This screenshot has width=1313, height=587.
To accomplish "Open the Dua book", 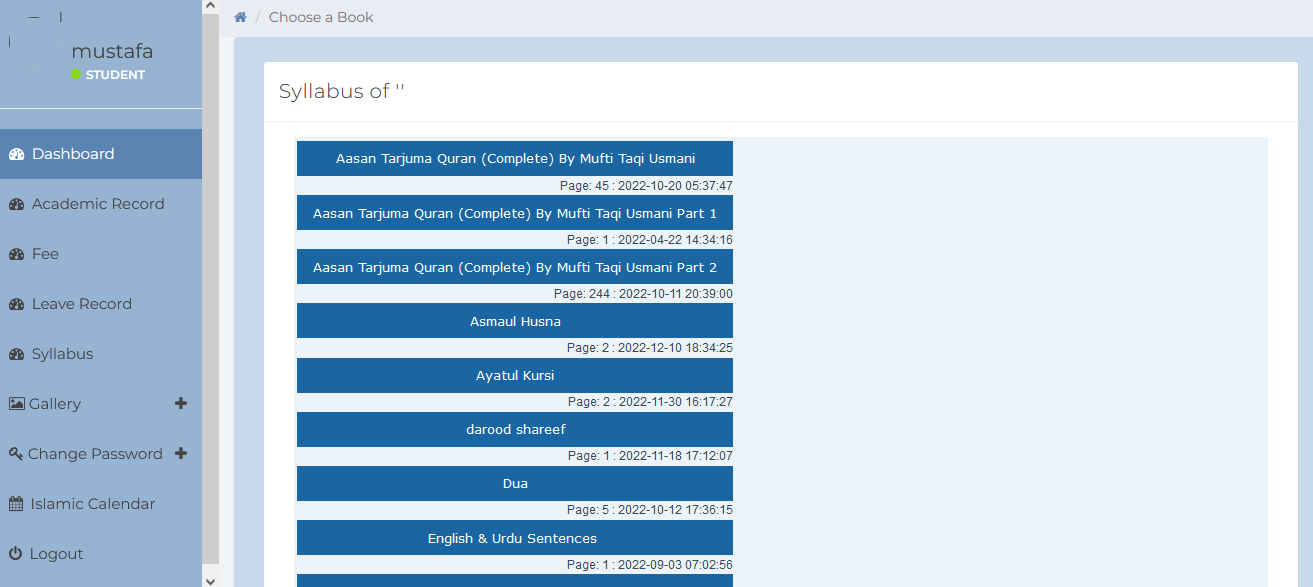I will click(515, 483).
